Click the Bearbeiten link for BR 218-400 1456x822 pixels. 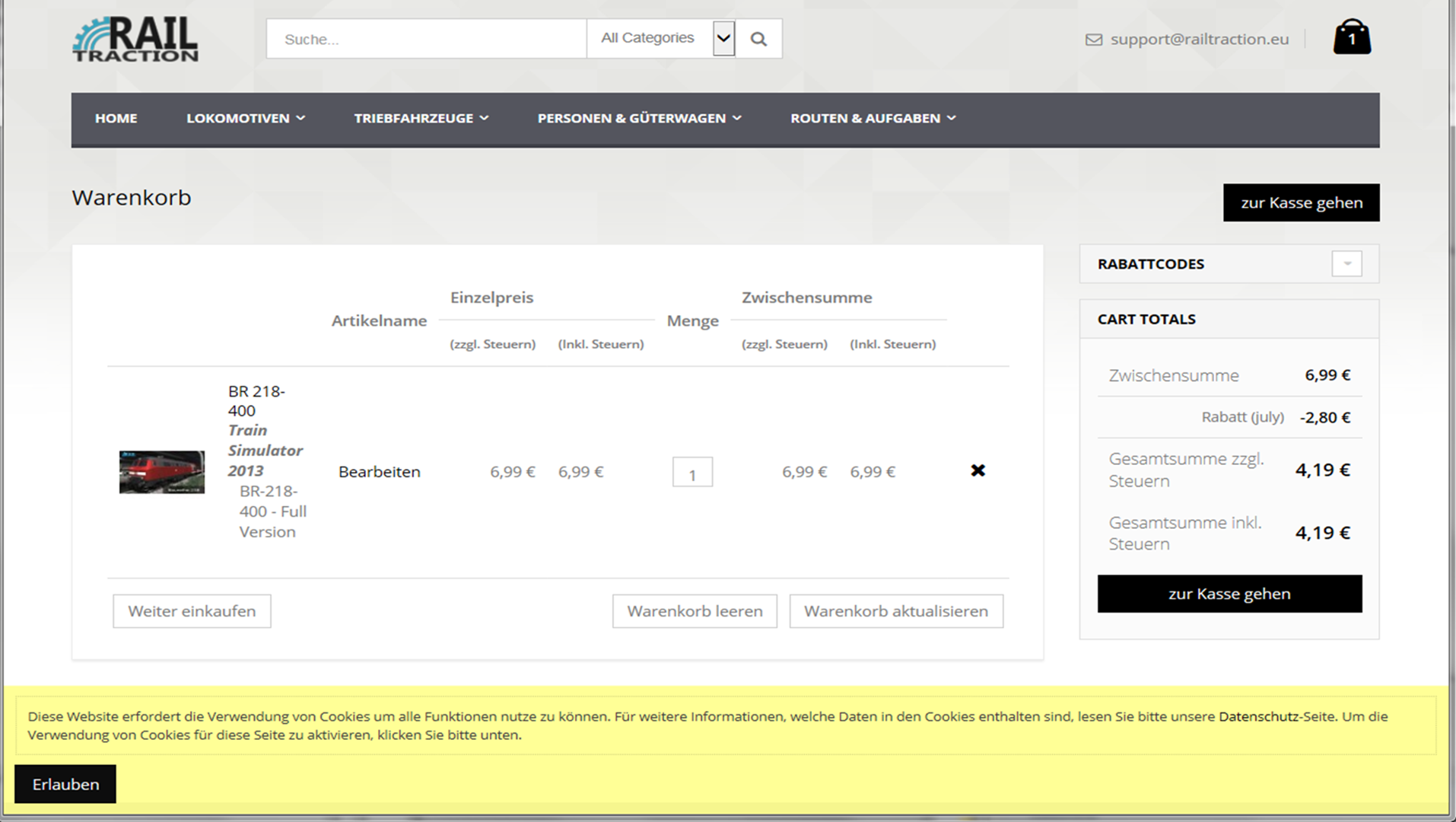[x=379, y=472]
